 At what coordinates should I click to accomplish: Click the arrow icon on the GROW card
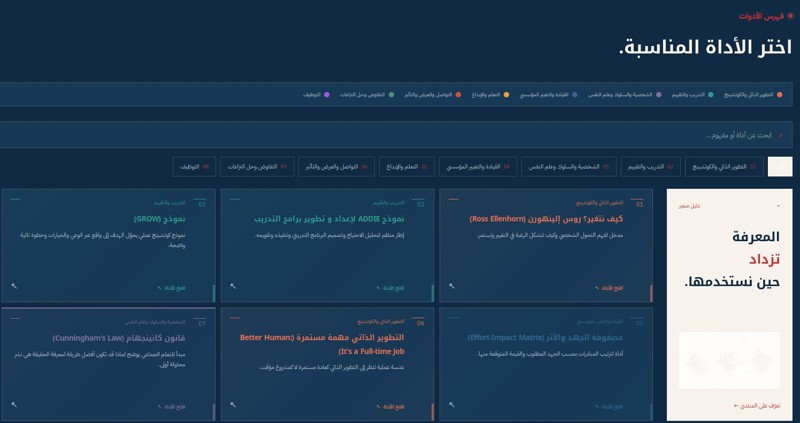(x=14, y=286)
